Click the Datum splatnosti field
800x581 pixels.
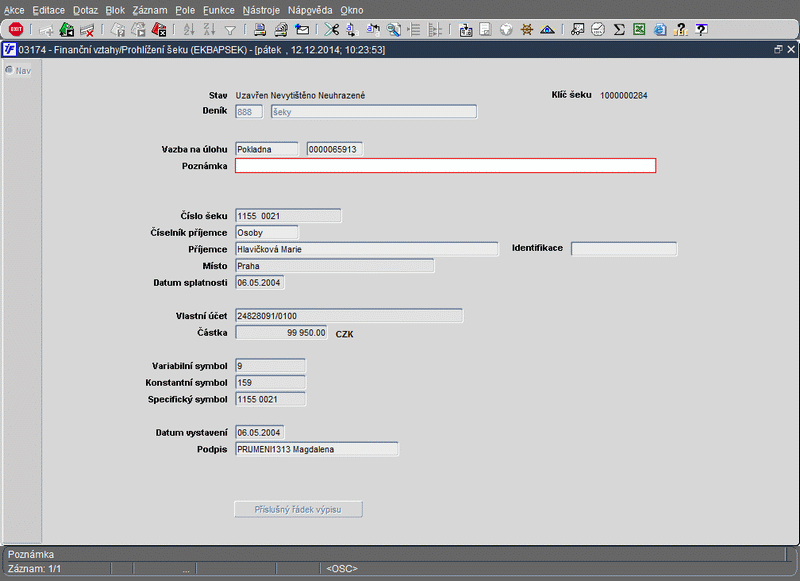pyautogui.click(x=260, y=283)
